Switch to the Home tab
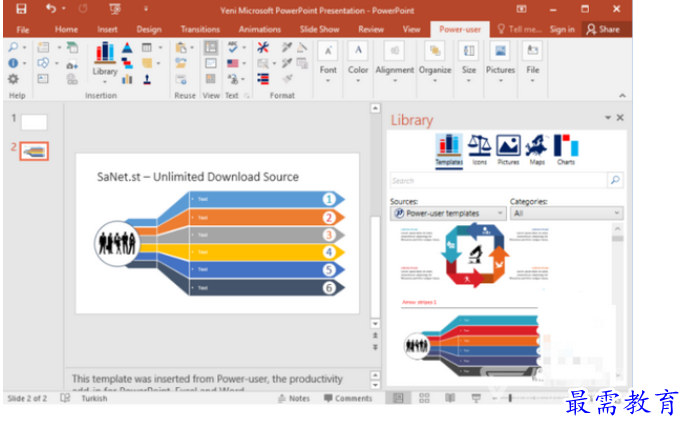 [x=66, y=29]
